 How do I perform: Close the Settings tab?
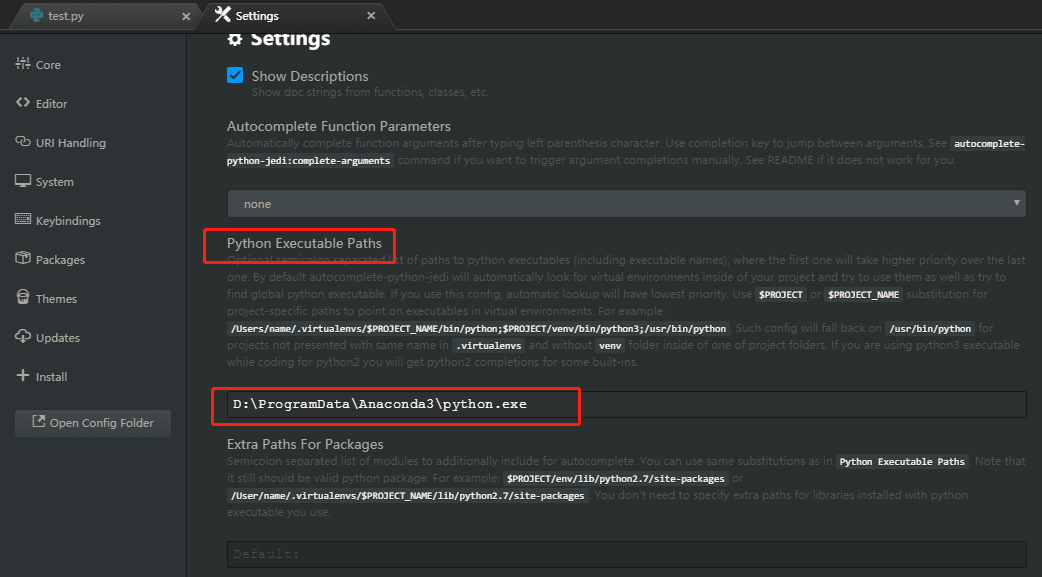click(x=371, y=16)
